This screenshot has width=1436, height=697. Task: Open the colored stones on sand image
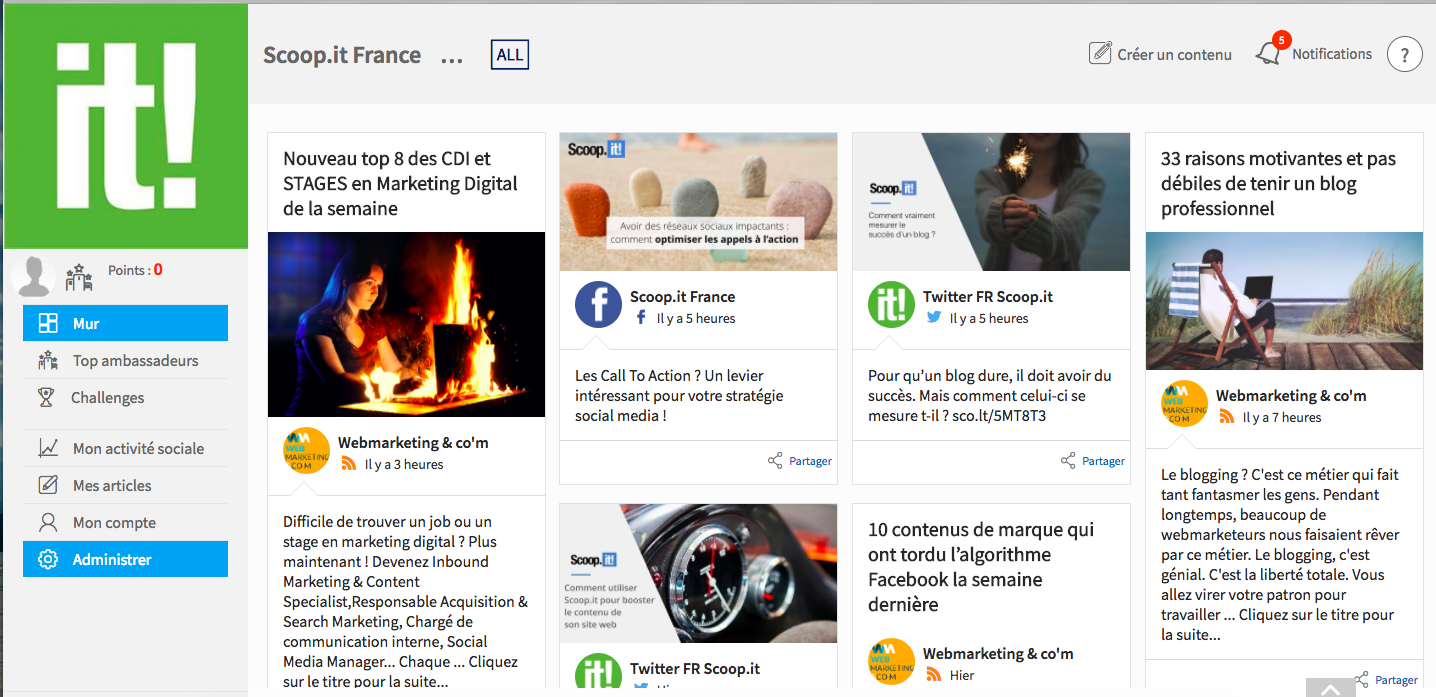[698, 202]
